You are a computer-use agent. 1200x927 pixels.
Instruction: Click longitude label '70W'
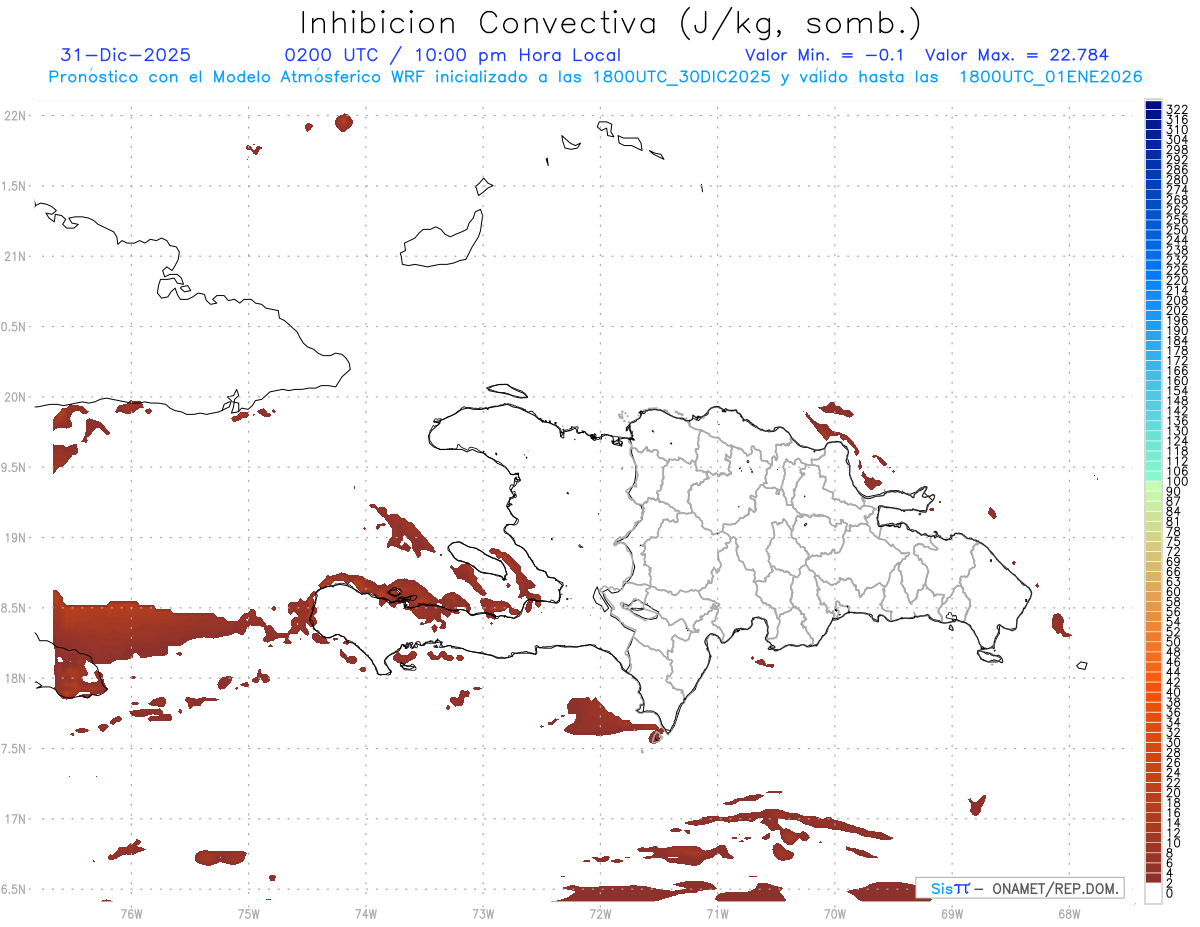835,912
